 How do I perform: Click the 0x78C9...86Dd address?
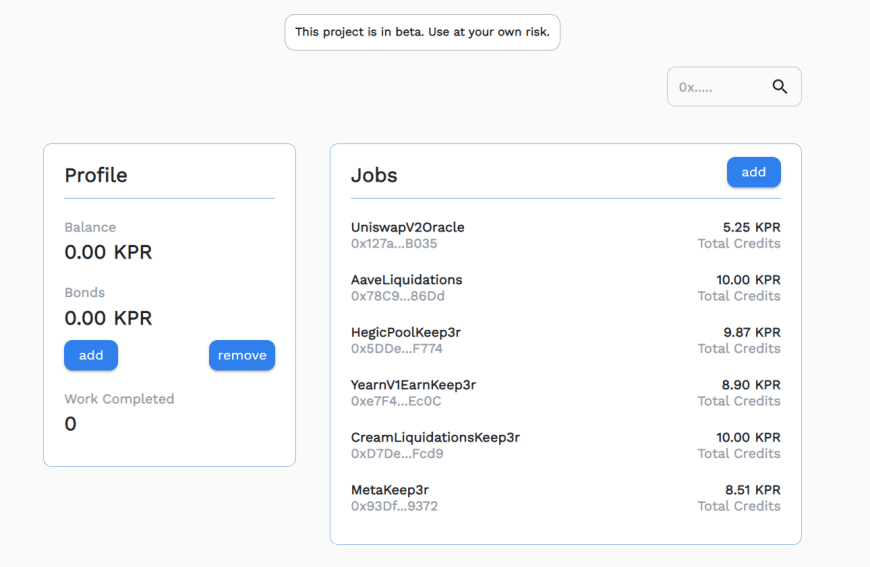point(397,296)
